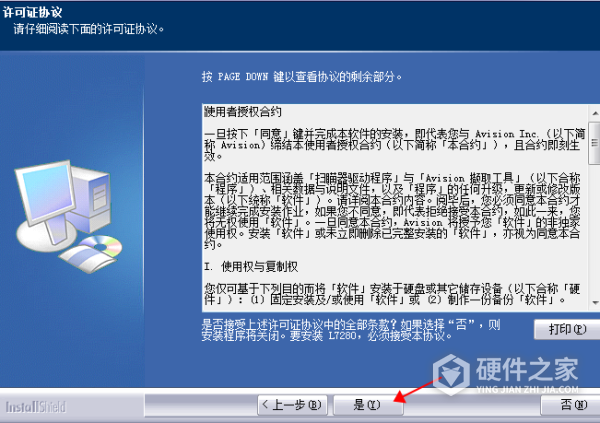
Task: Click the 许可证协议 title text
Action: (x=33, y=12)
